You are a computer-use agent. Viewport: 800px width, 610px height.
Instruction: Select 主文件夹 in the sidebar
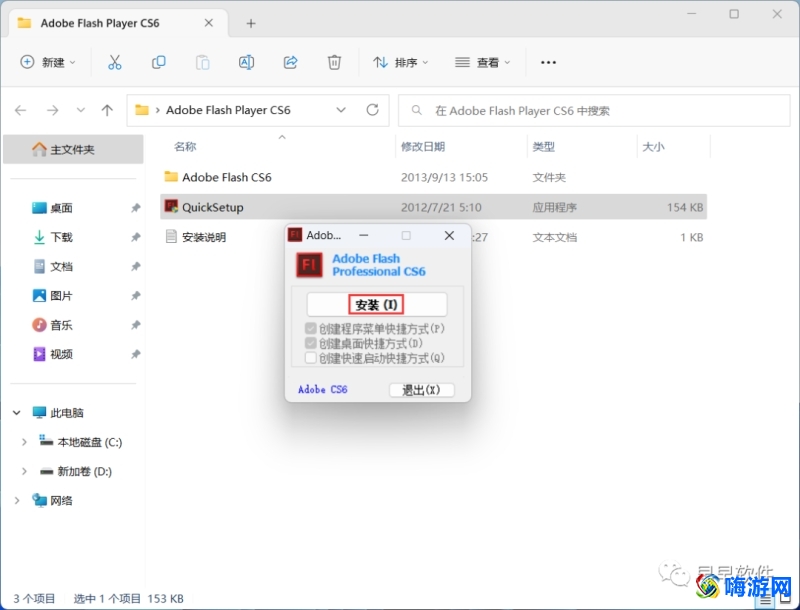click(73, 149)
